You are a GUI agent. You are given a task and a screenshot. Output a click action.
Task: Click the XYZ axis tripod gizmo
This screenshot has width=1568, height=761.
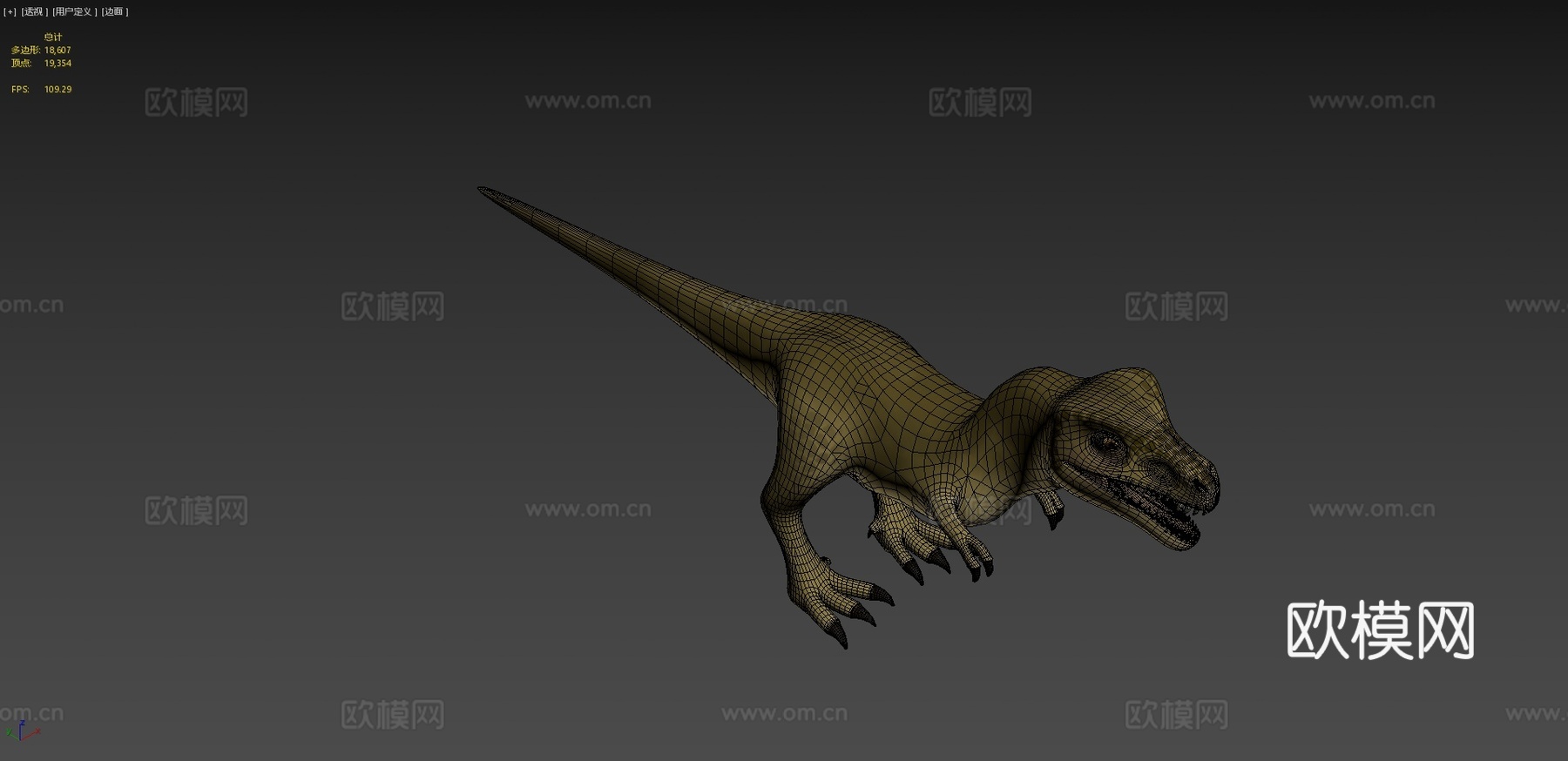click(22, 730)
